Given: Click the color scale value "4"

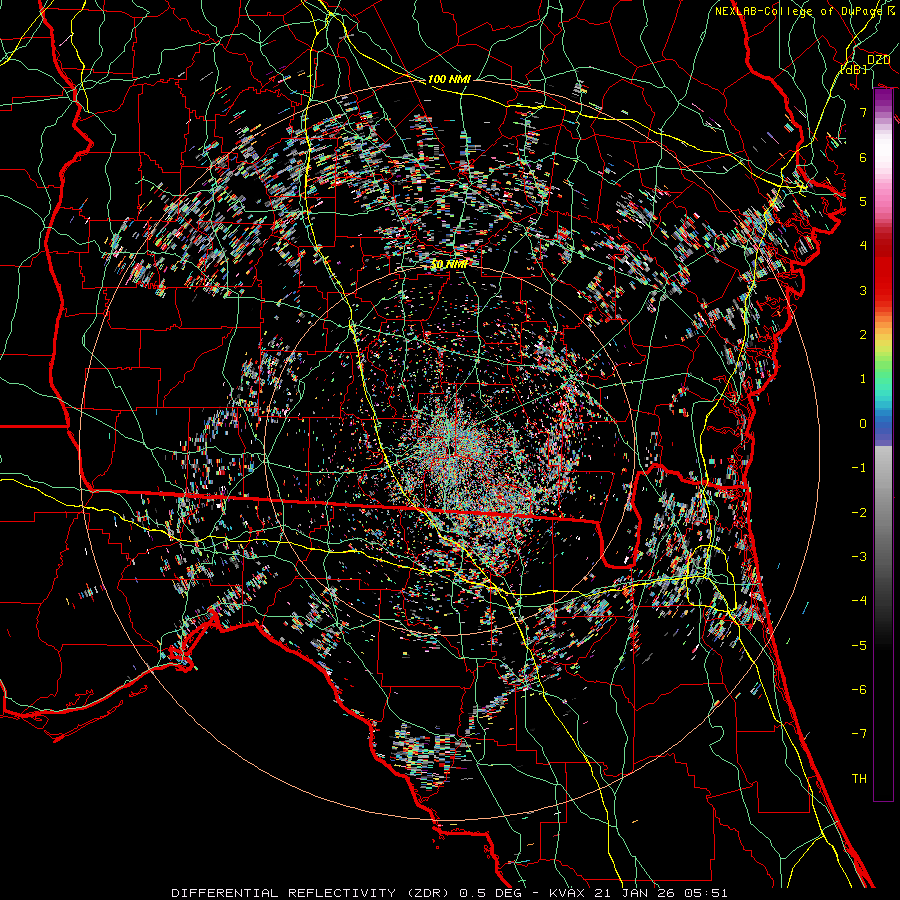Looking at the screenshot, I should [x=863, y=246].
